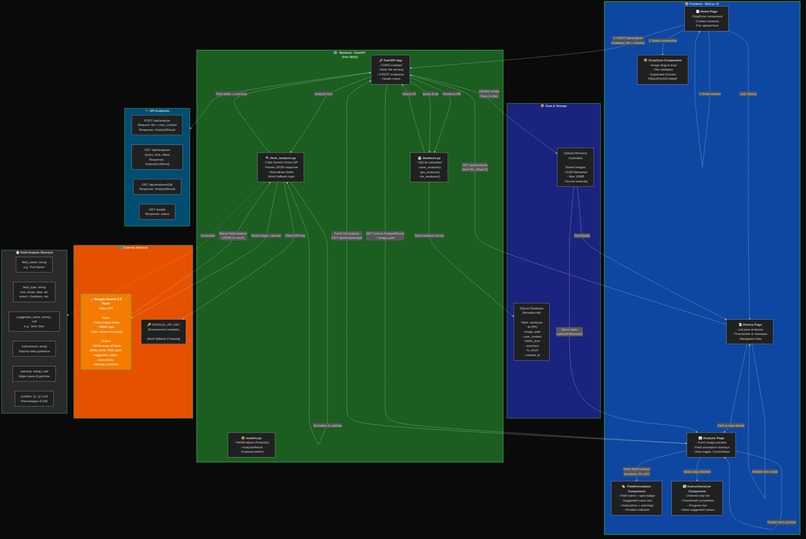Screen dimensions: 806x539
Task: Click the External Services group title
Action: pyautogui.click(x=133, y=248)
